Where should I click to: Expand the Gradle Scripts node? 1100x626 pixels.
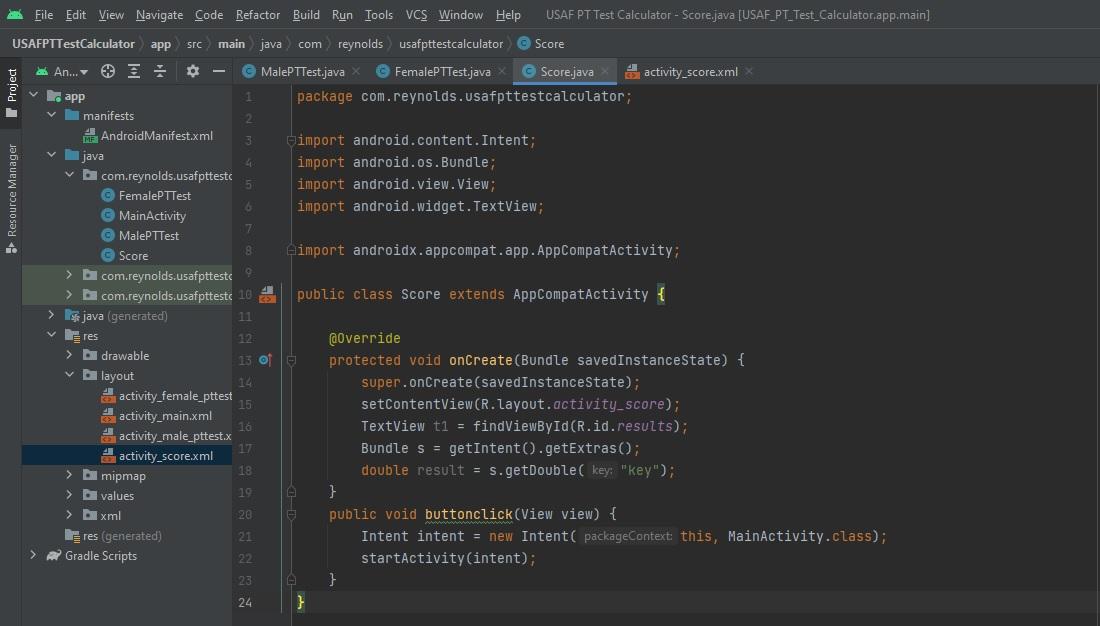pos(33,555)
